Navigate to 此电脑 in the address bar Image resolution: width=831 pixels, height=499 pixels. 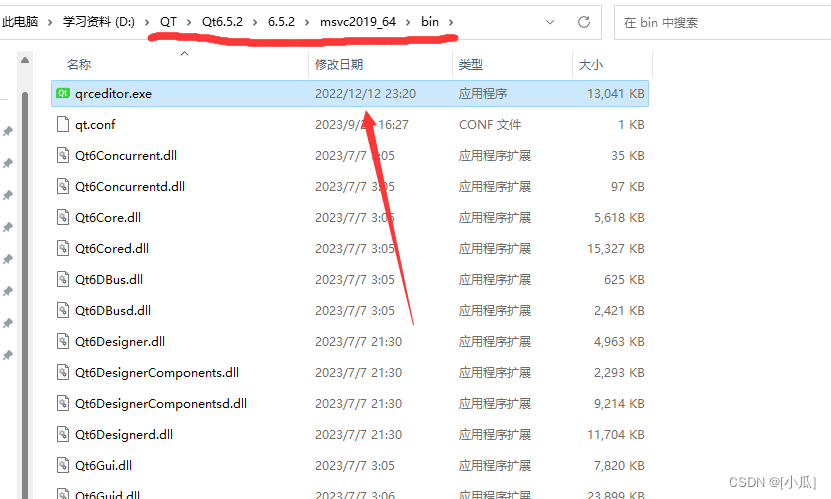[x=20, y=22]
